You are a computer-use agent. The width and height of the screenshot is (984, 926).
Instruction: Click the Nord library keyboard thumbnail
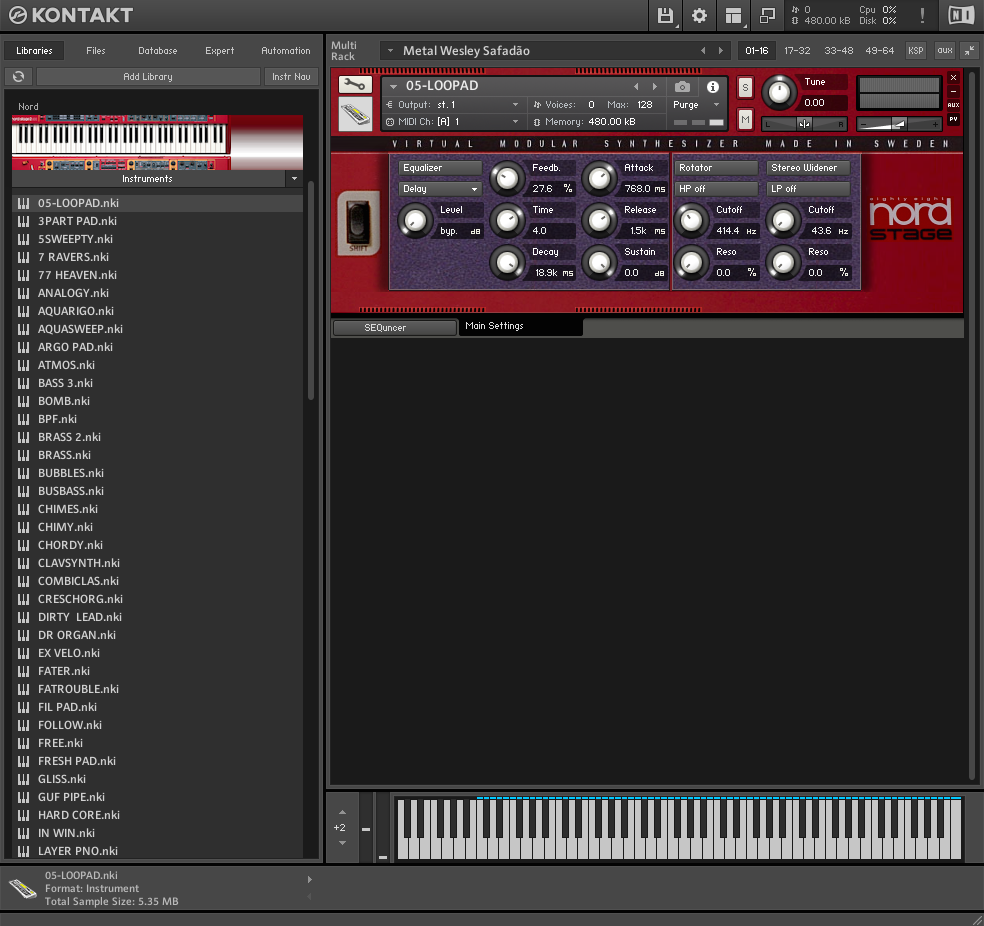click(157, 142)
